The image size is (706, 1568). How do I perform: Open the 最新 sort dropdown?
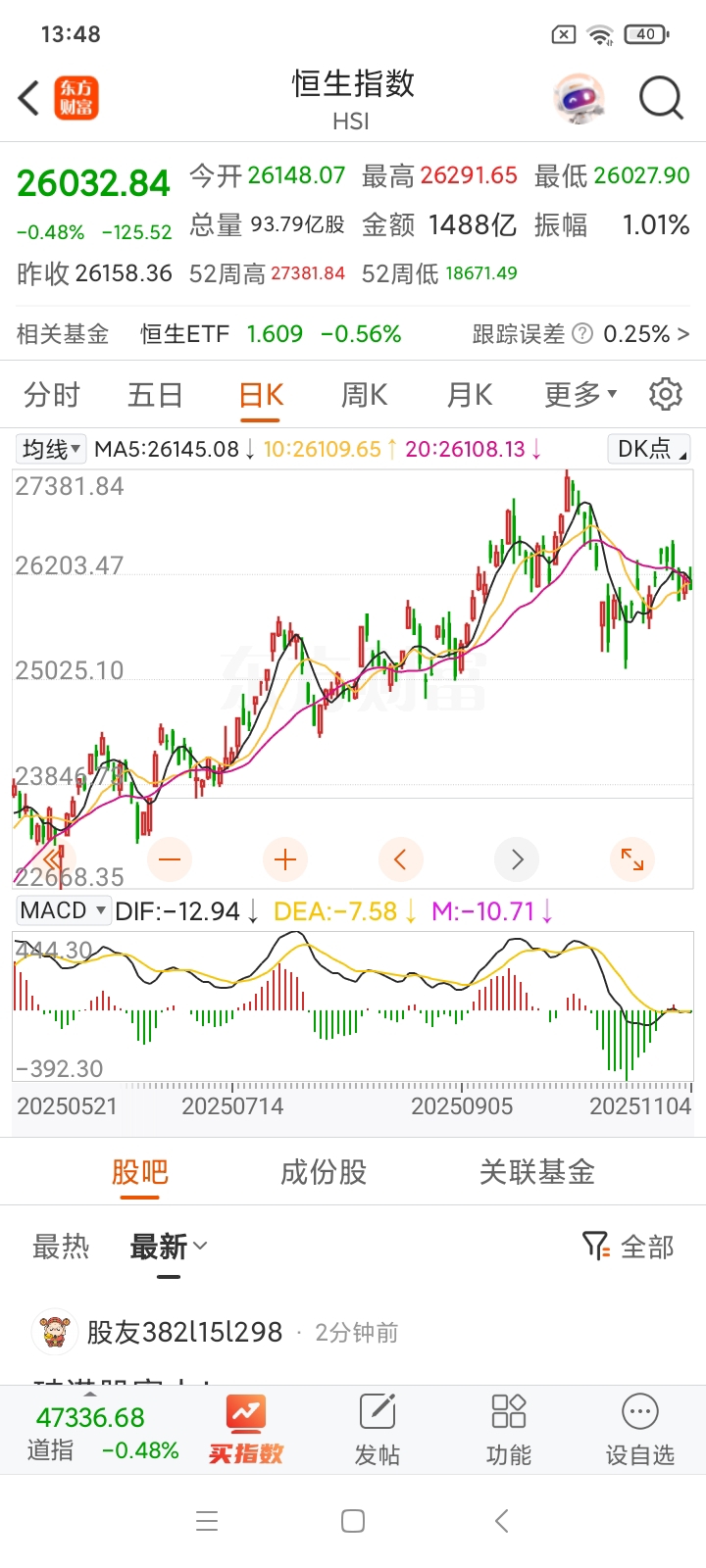tap(169, 1248)
